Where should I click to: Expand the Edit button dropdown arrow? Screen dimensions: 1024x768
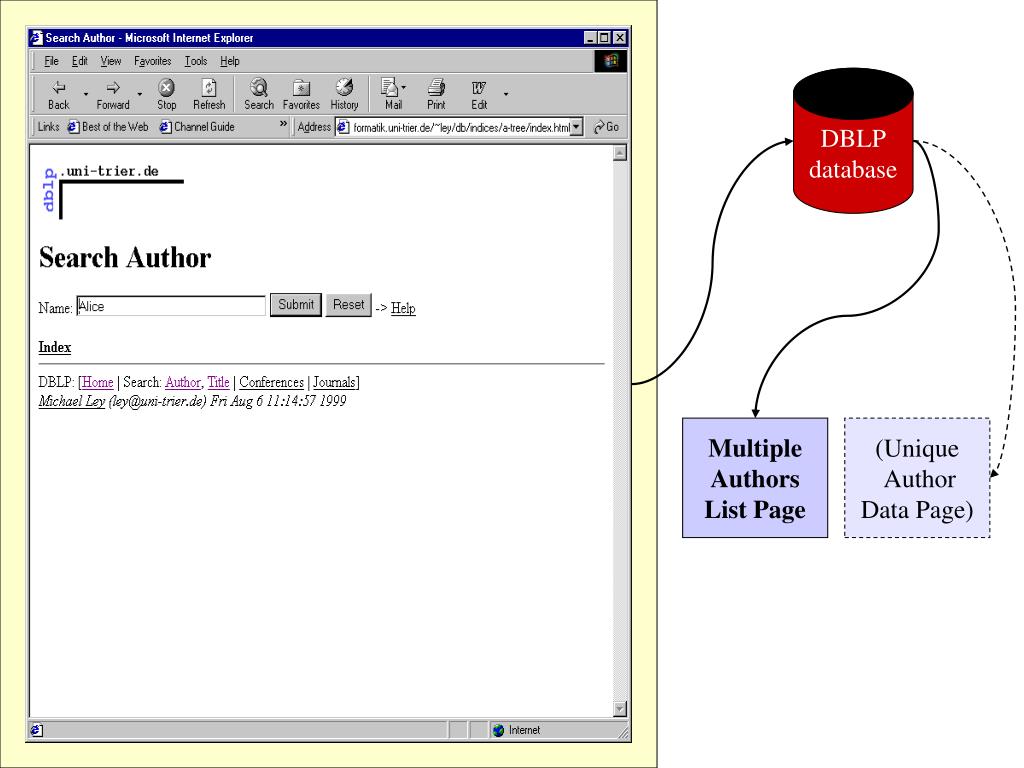505,94
